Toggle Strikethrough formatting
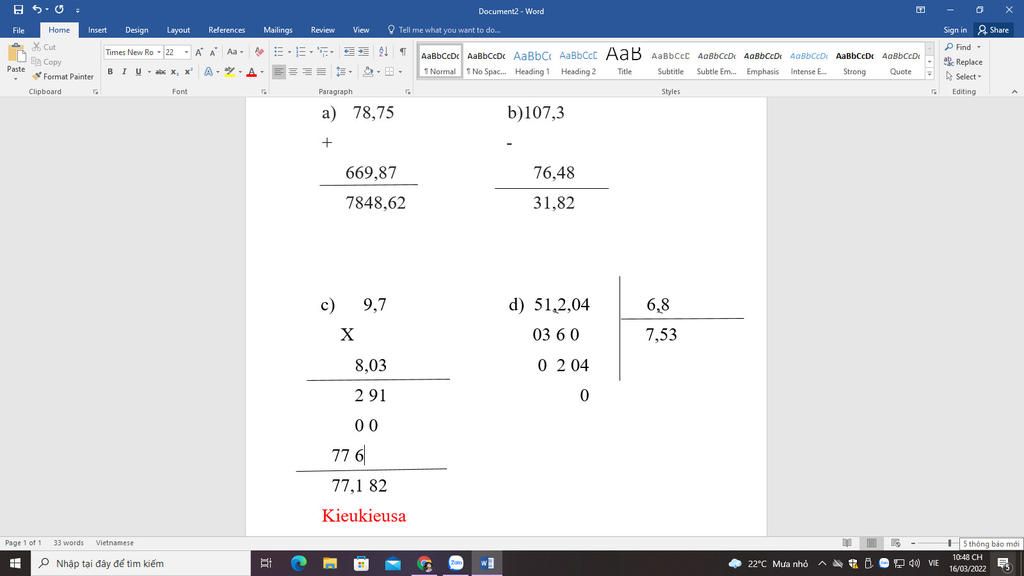1024x576 pixels. (160, 72)
